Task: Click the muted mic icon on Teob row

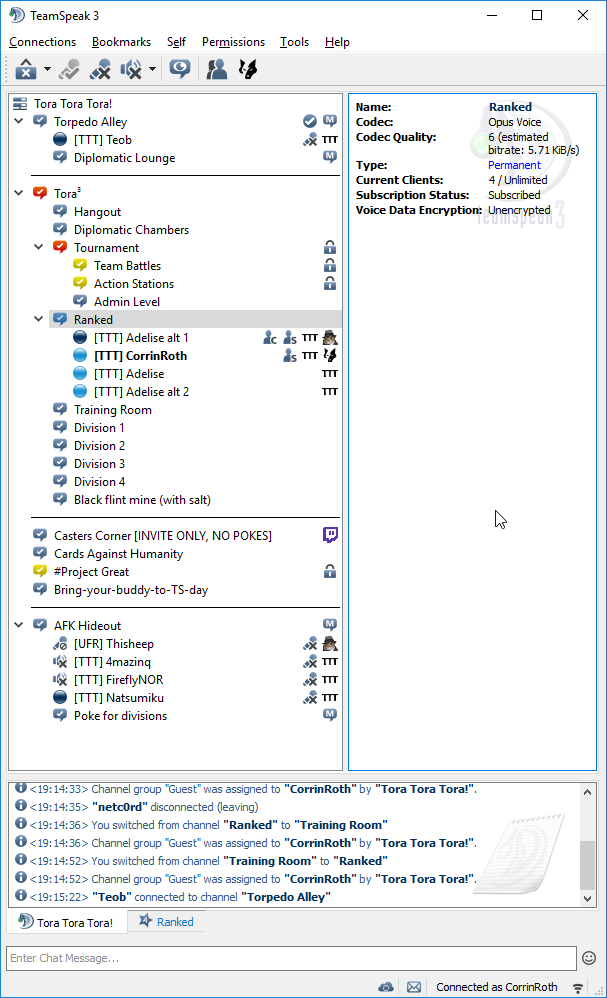Action: (x=310, y=139)
